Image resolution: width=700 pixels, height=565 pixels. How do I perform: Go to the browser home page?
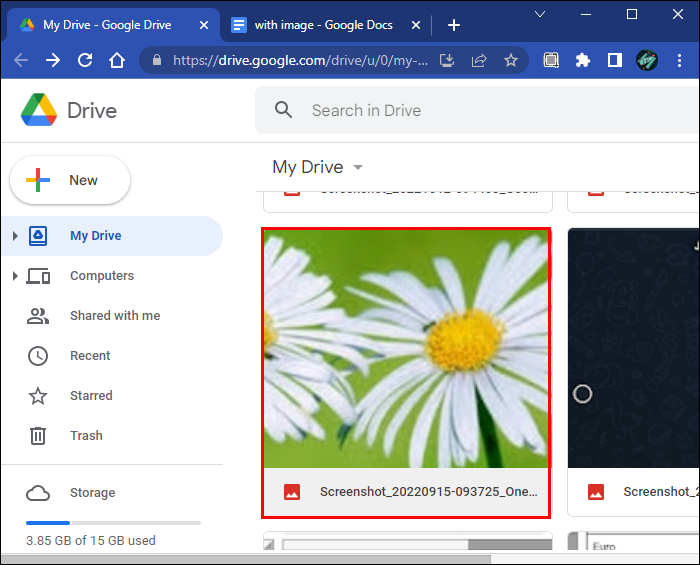[117, 60]
